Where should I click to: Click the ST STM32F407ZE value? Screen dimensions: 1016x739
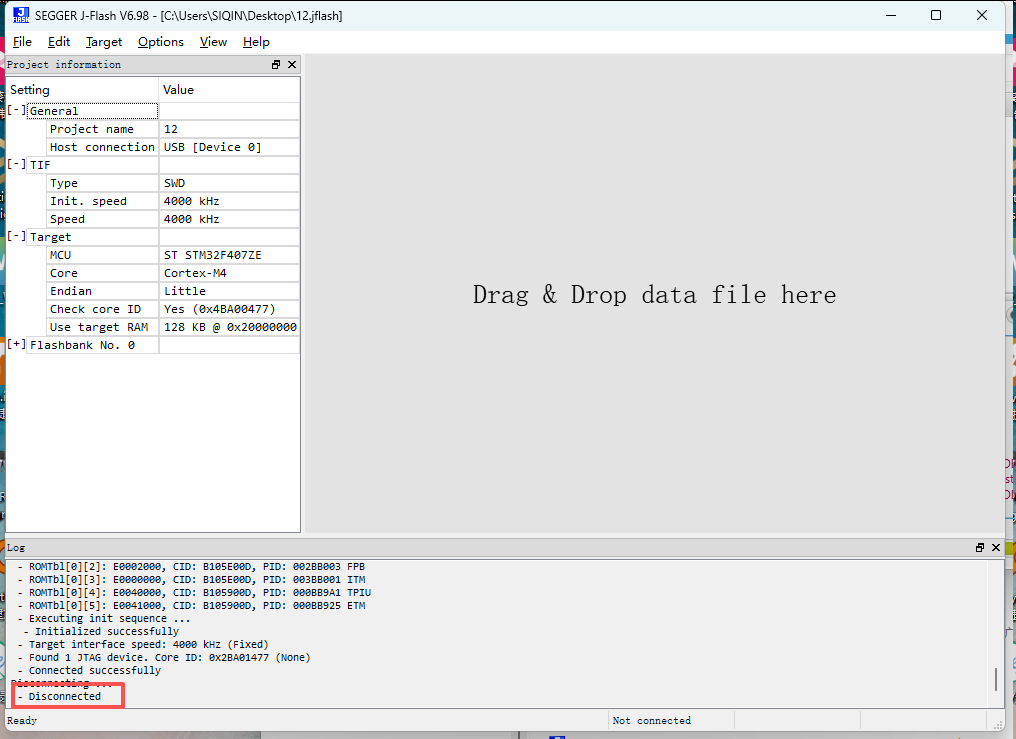click(213, 255)
